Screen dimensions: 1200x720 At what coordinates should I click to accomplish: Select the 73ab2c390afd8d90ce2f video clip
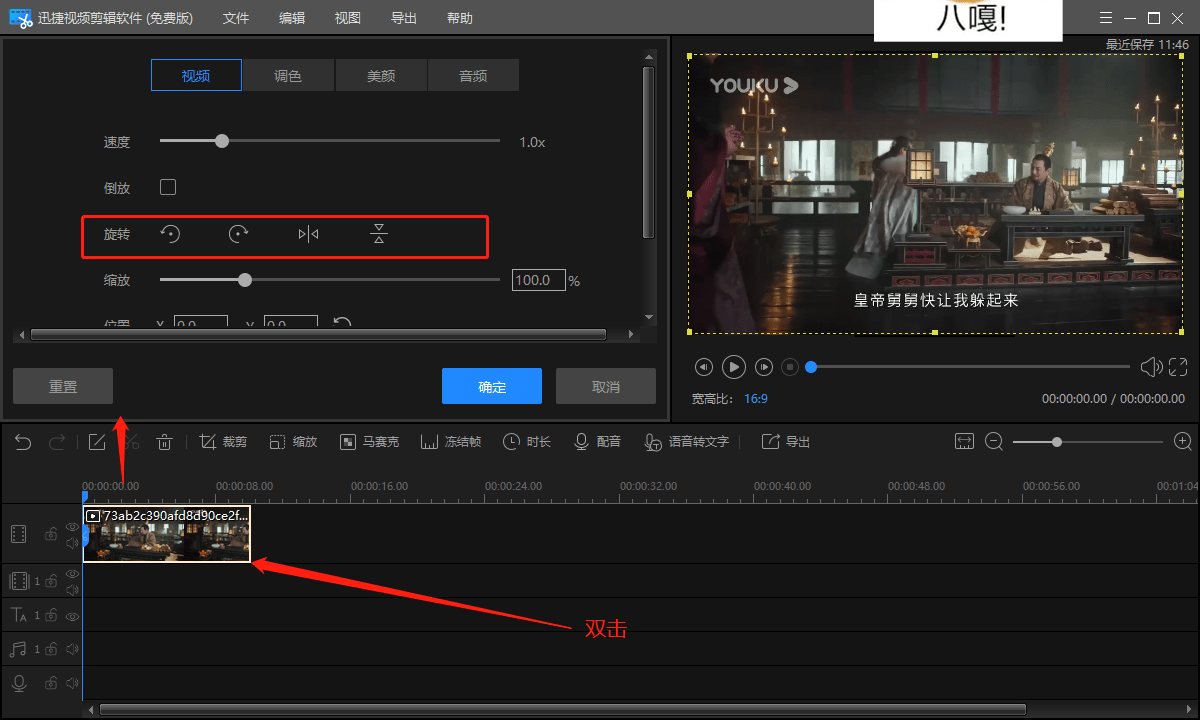tap(167, 534)
